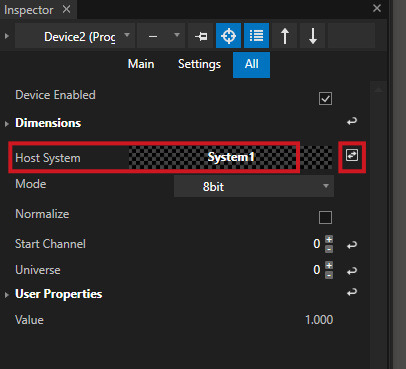The image size is (406, 369).
Task: Click the Mode label
Action: pos(31,184)
